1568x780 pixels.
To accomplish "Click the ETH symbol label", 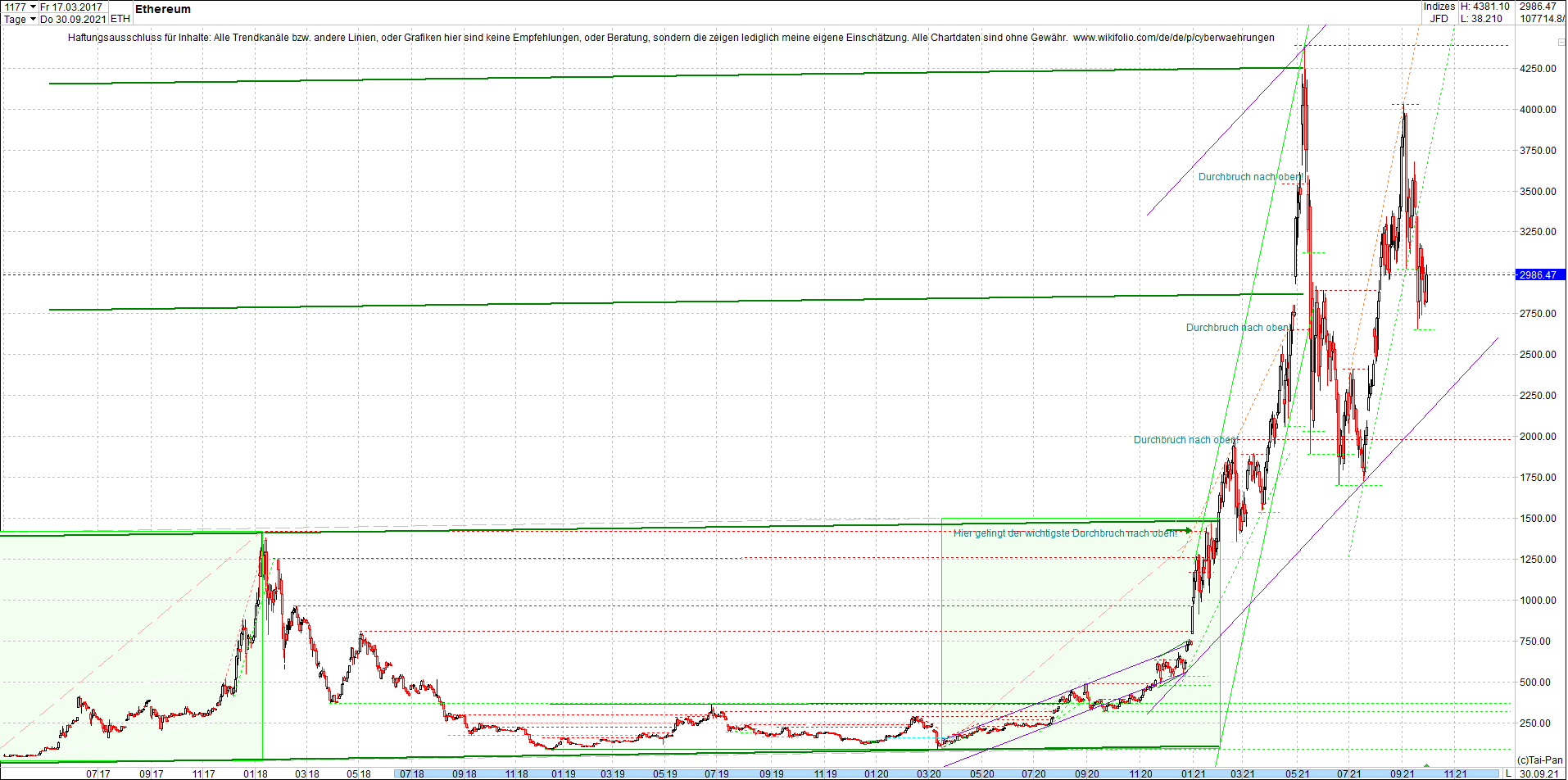I will tap(119, 17).
